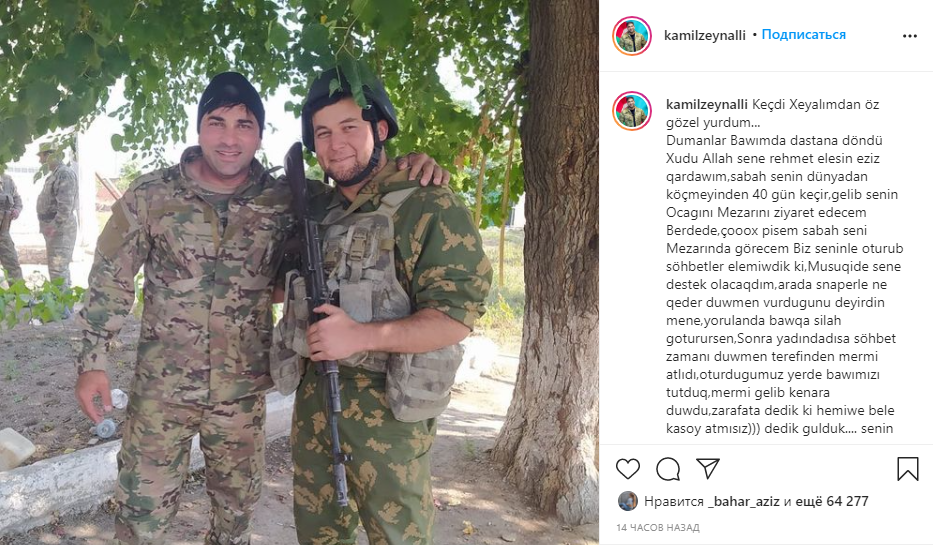This screenshot has width=933, height=545.
Task: Open the _bahar_aziz liker profile
Action: pos(744,502)
